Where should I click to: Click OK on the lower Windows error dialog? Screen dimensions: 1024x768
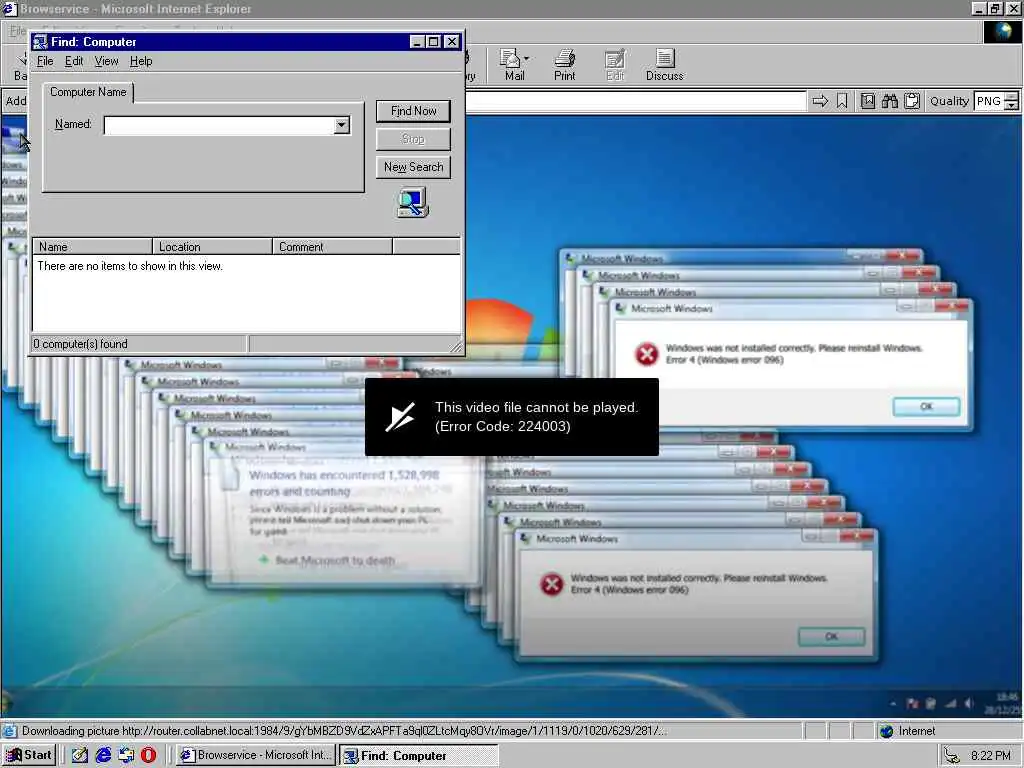(x=831, y=636)
